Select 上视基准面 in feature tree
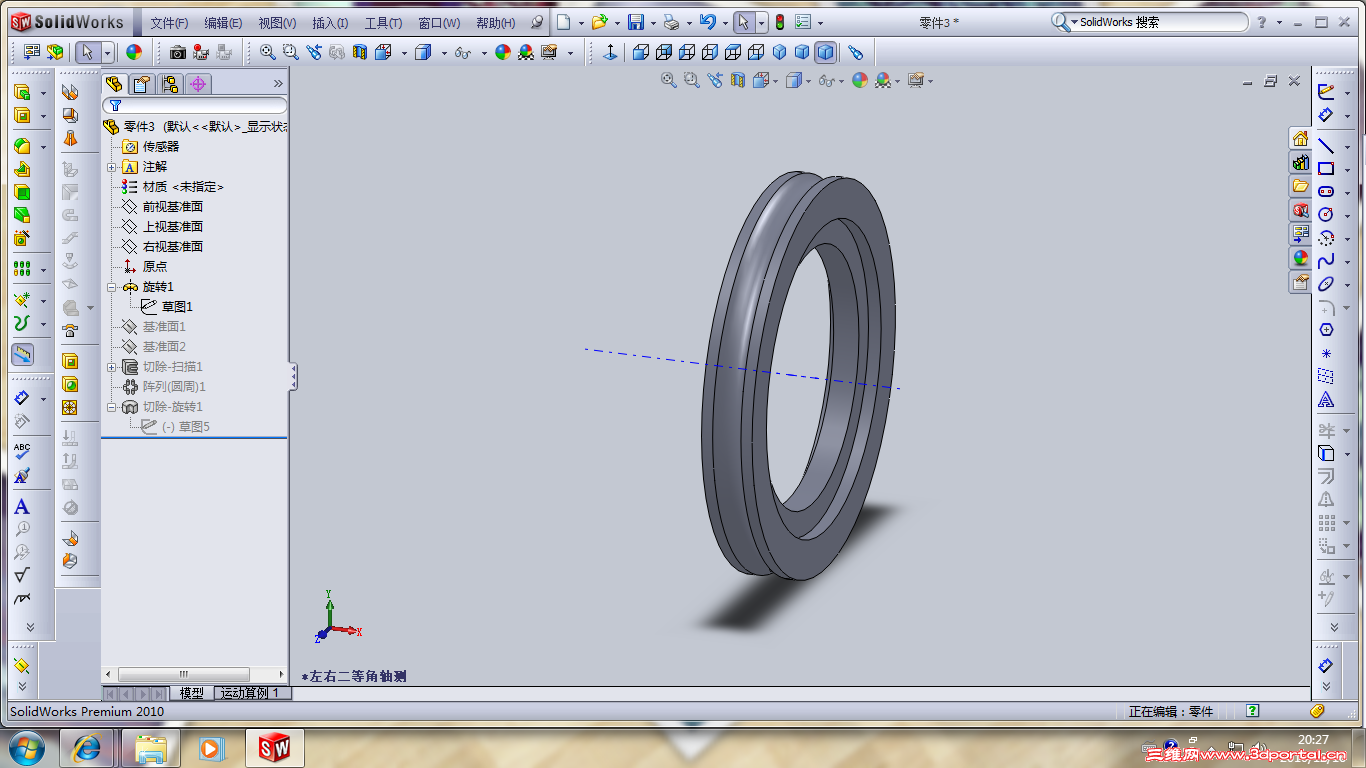 [x=172, y=227]
